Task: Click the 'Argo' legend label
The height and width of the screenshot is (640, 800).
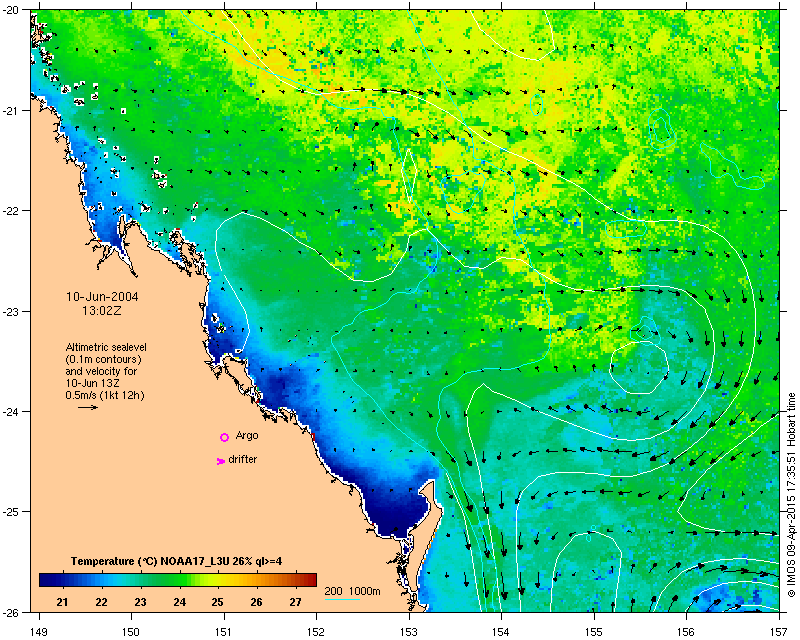Action: (x=247, y=436)
